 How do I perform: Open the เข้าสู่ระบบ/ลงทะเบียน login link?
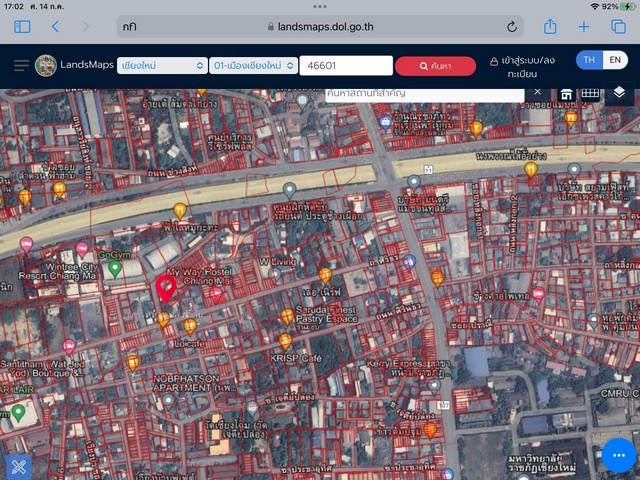(x=522, y=67)
